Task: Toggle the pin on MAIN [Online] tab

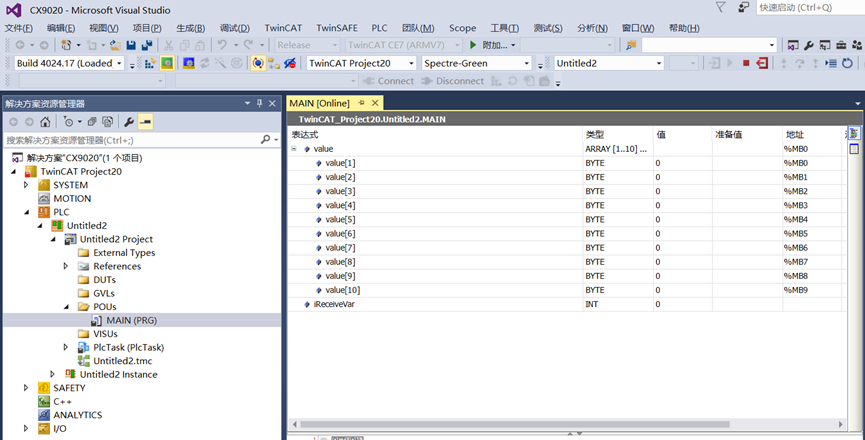Action: click(x=362, y=103)
